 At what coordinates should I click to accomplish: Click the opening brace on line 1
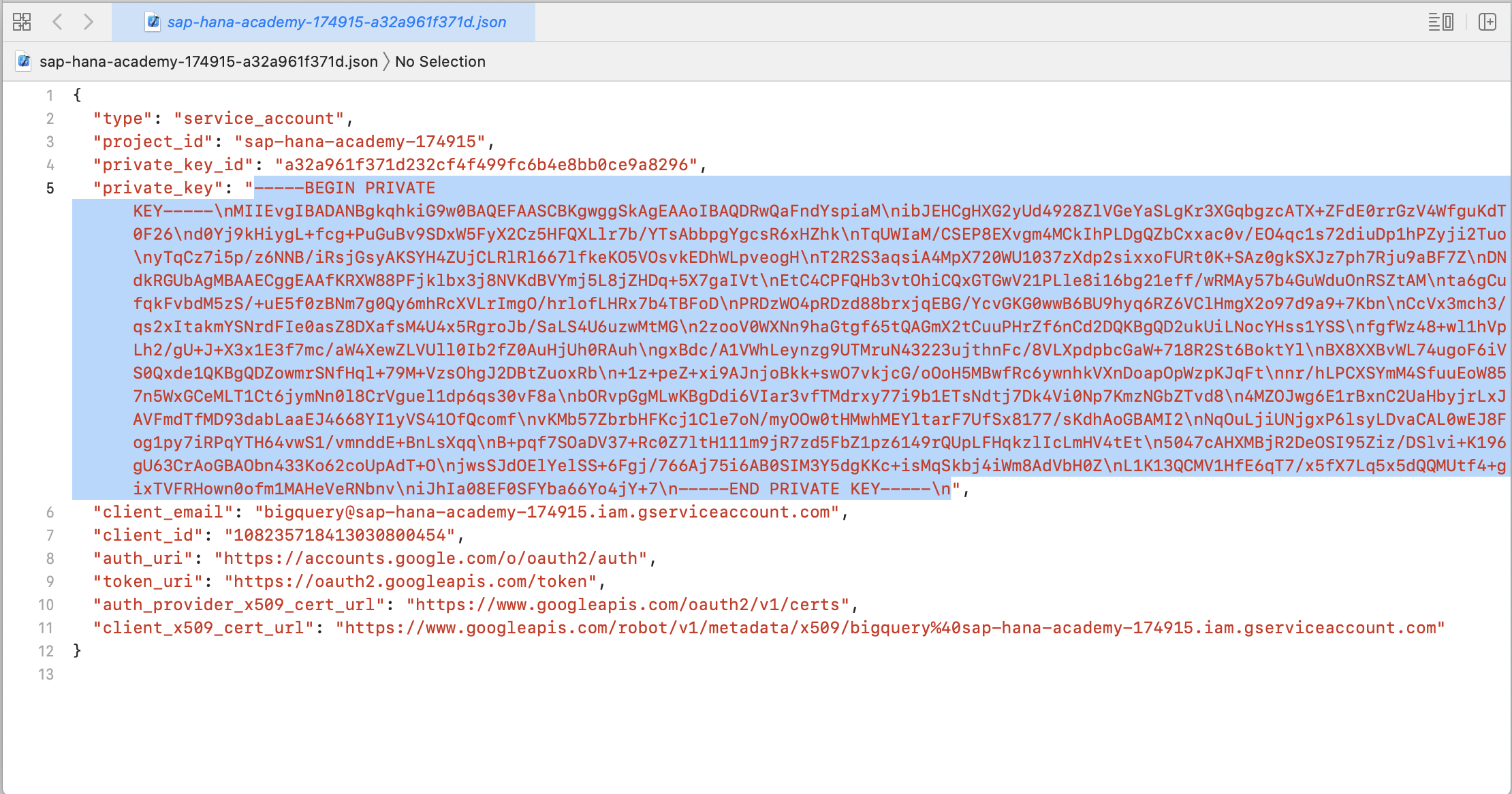[77, 95]
